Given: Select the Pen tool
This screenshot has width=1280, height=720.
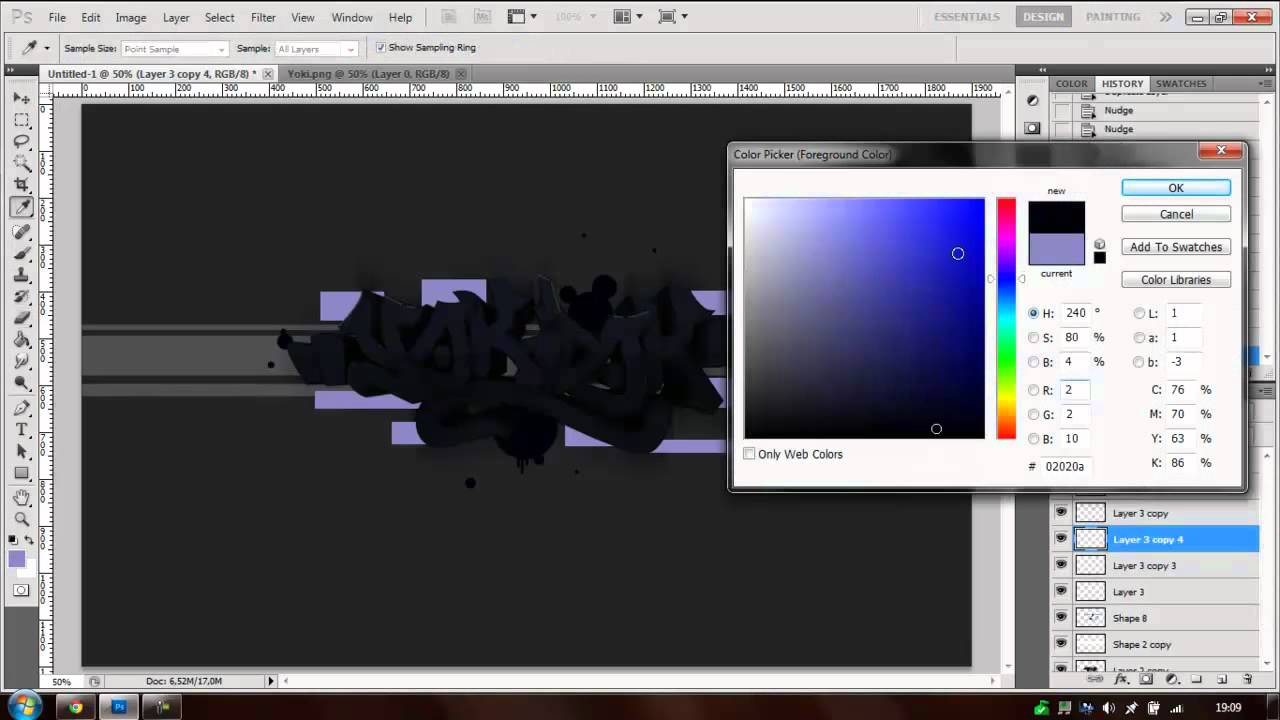Looking at the screenshot, I should 21,408.
